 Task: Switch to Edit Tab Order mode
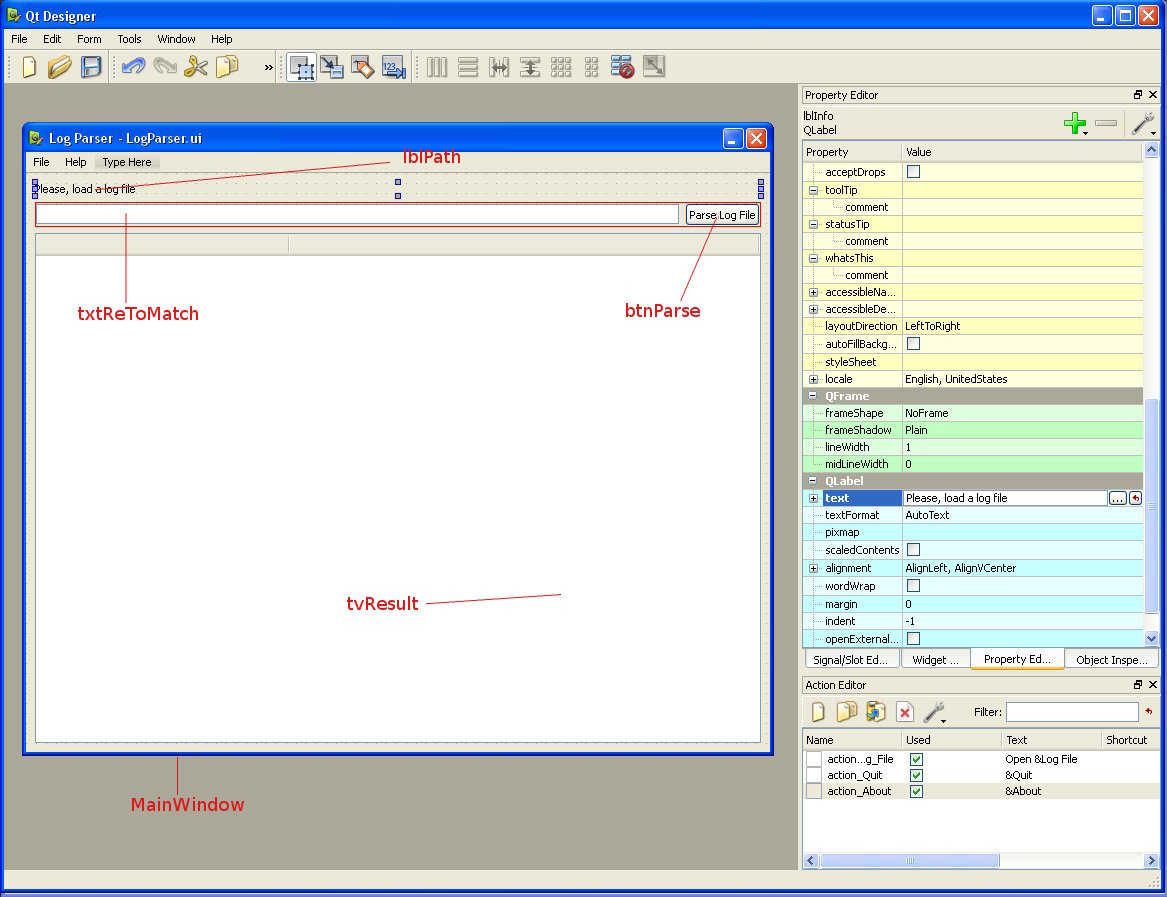click(x=393, y=67)
